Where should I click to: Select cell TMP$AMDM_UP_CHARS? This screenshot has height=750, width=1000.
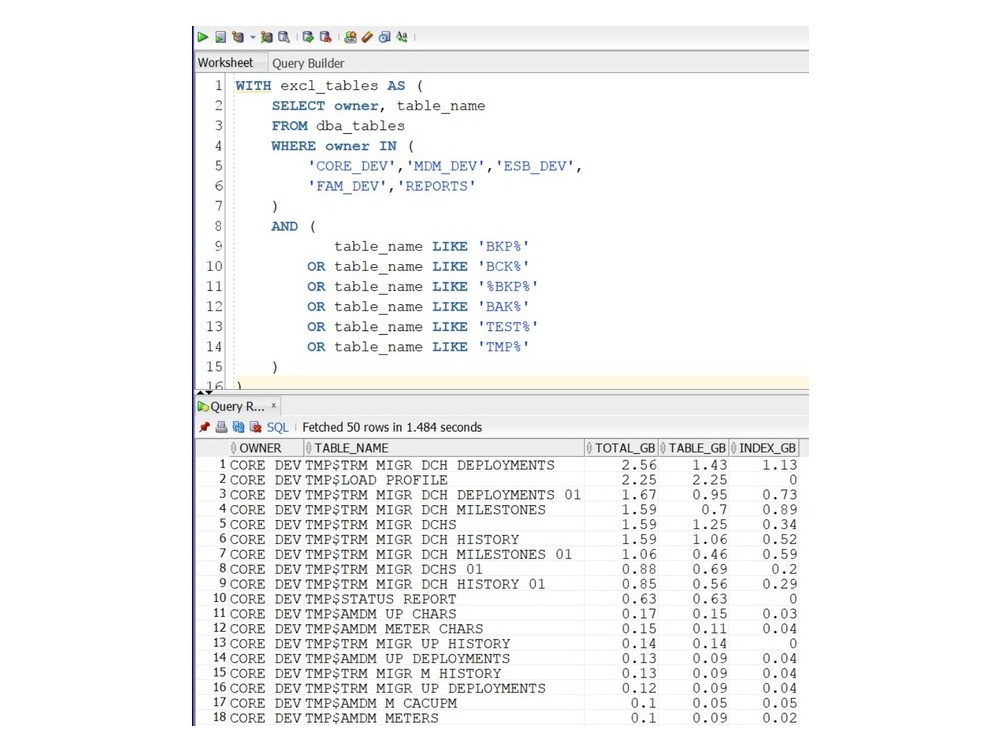tap(443, 614)
